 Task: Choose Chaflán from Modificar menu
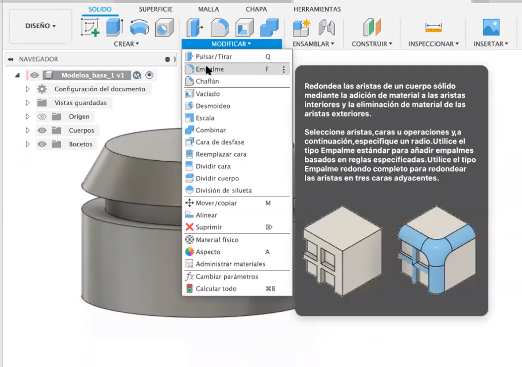coord(237,81)
